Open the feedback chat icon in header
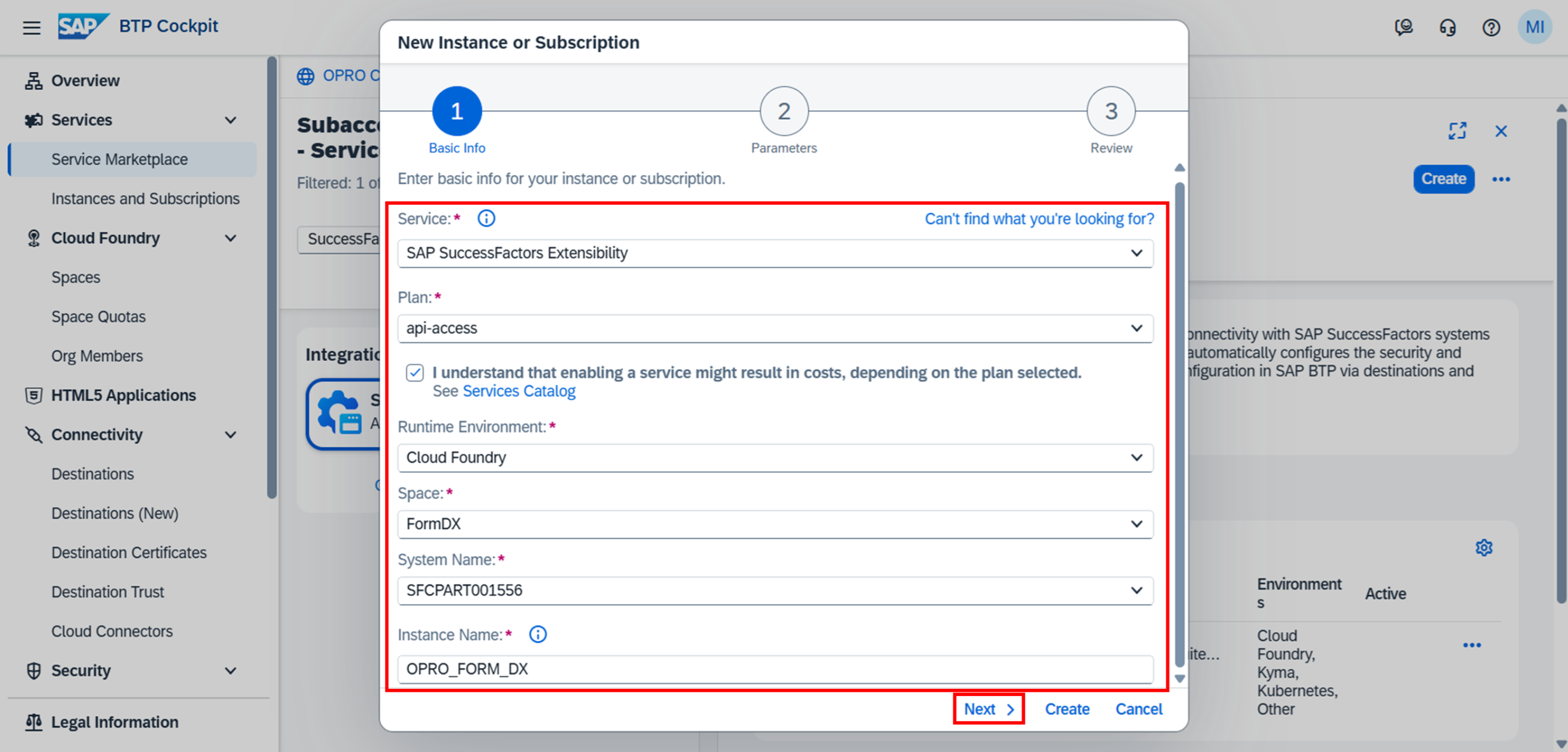 (1404, 27)
